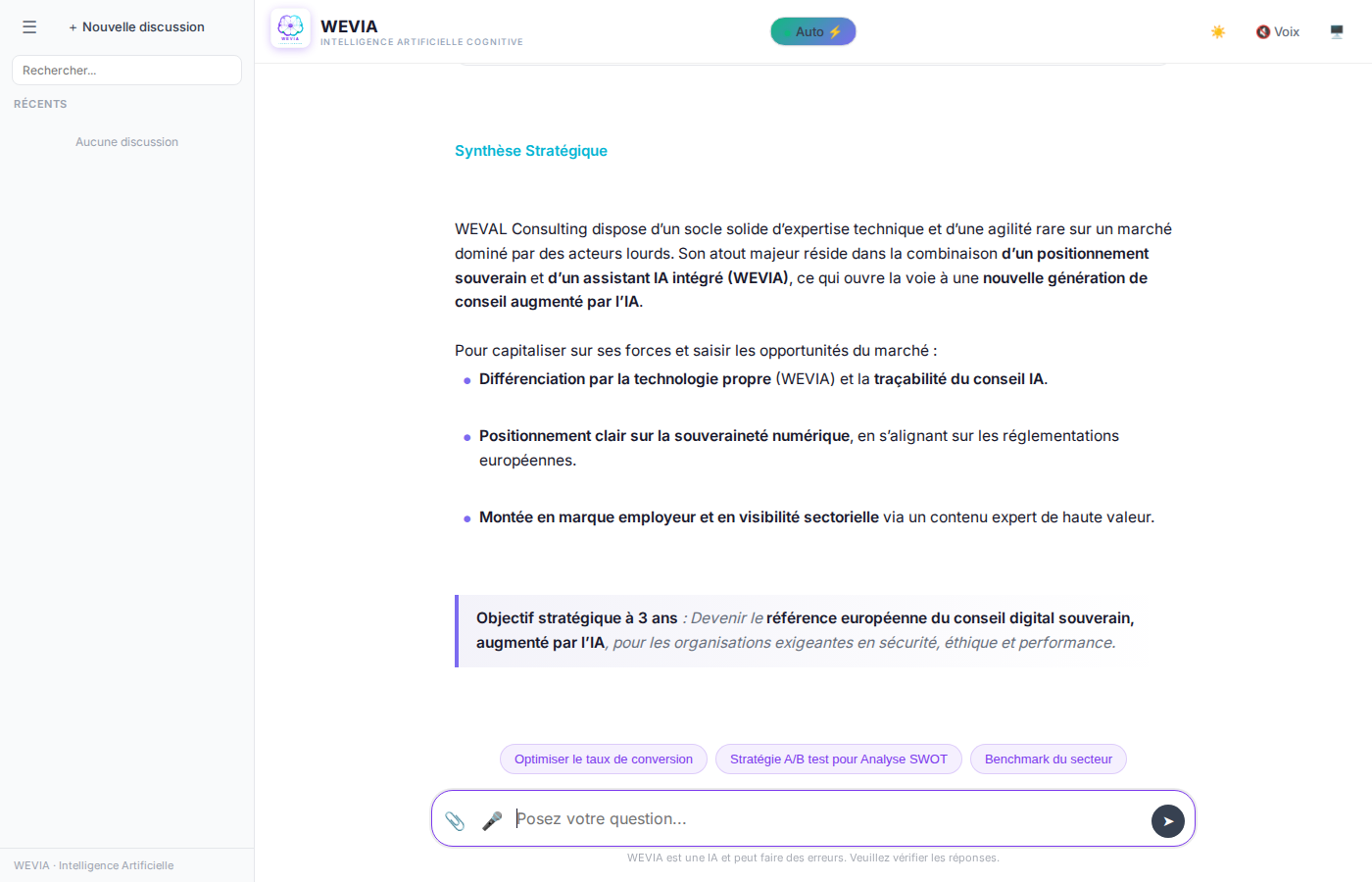
Task: Toggle the sidebar with the hamburger icon
Action: coord(29,27)
